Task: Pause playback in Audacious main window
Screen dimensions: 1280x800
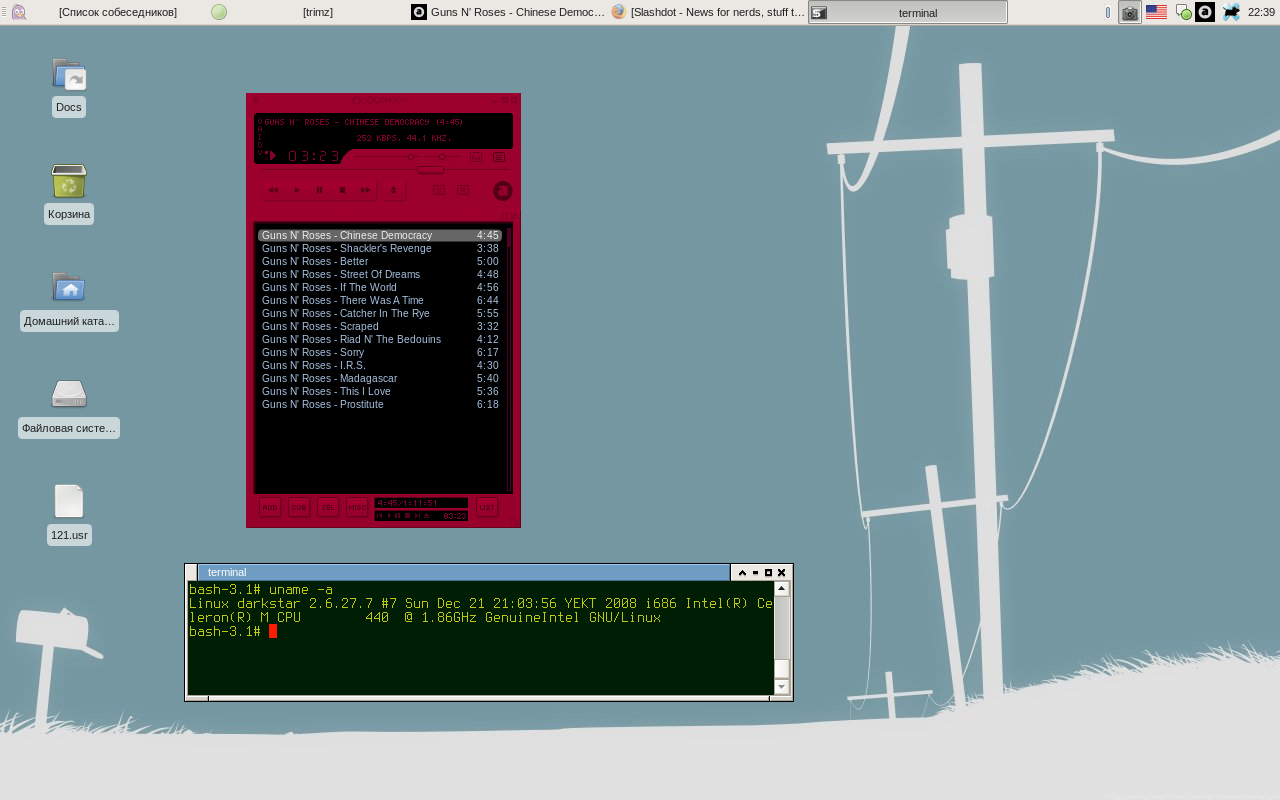Action: tap(320, 190)
